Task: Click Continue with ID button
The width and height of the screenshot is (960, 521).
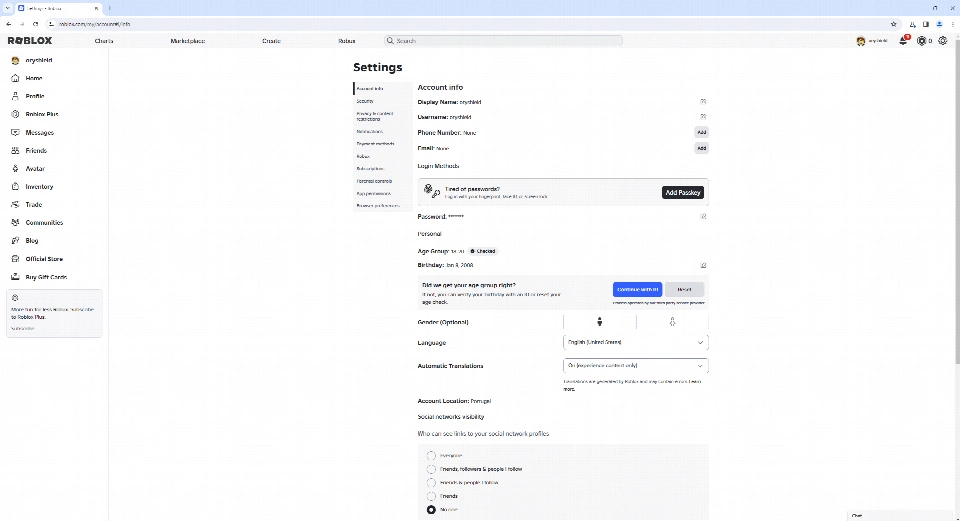Action: (637, 290)
